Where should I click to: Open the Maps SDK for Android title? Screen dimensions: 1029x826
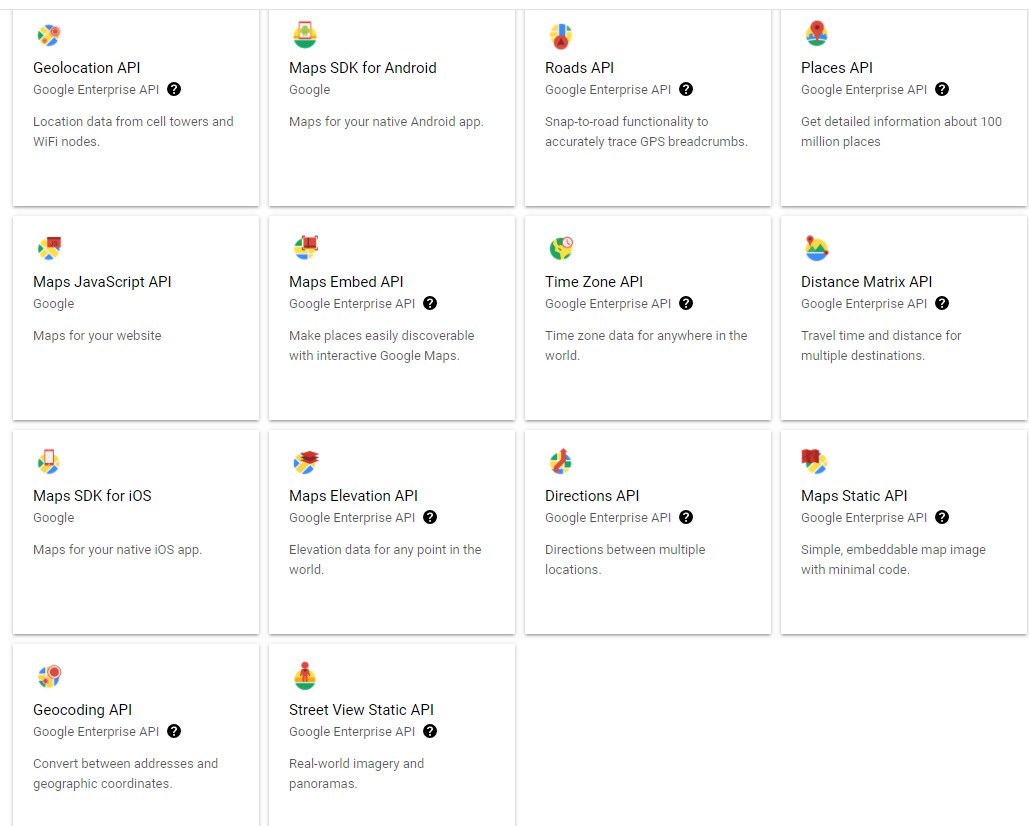(363, 68)
